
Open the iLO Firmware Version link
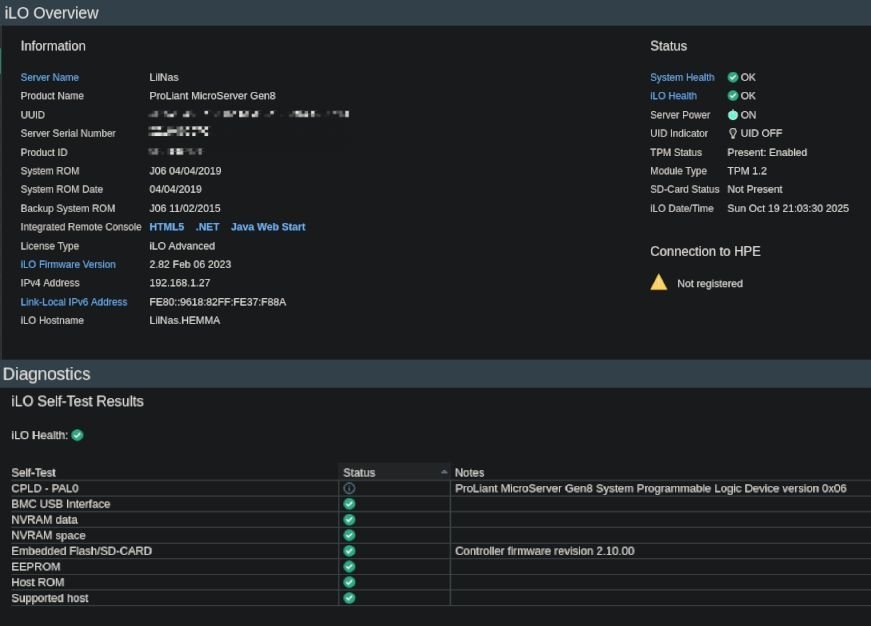click(68, 264)
